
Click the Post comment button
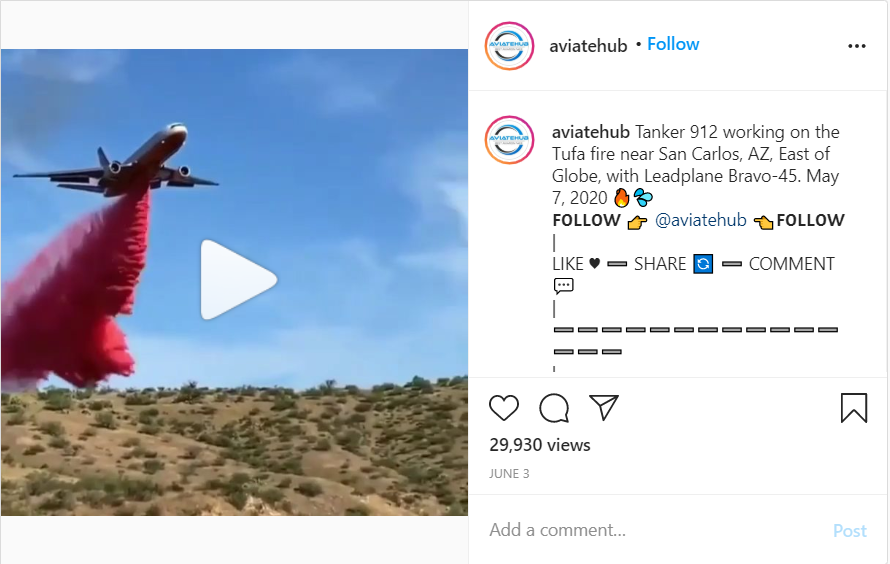point(849,531)
